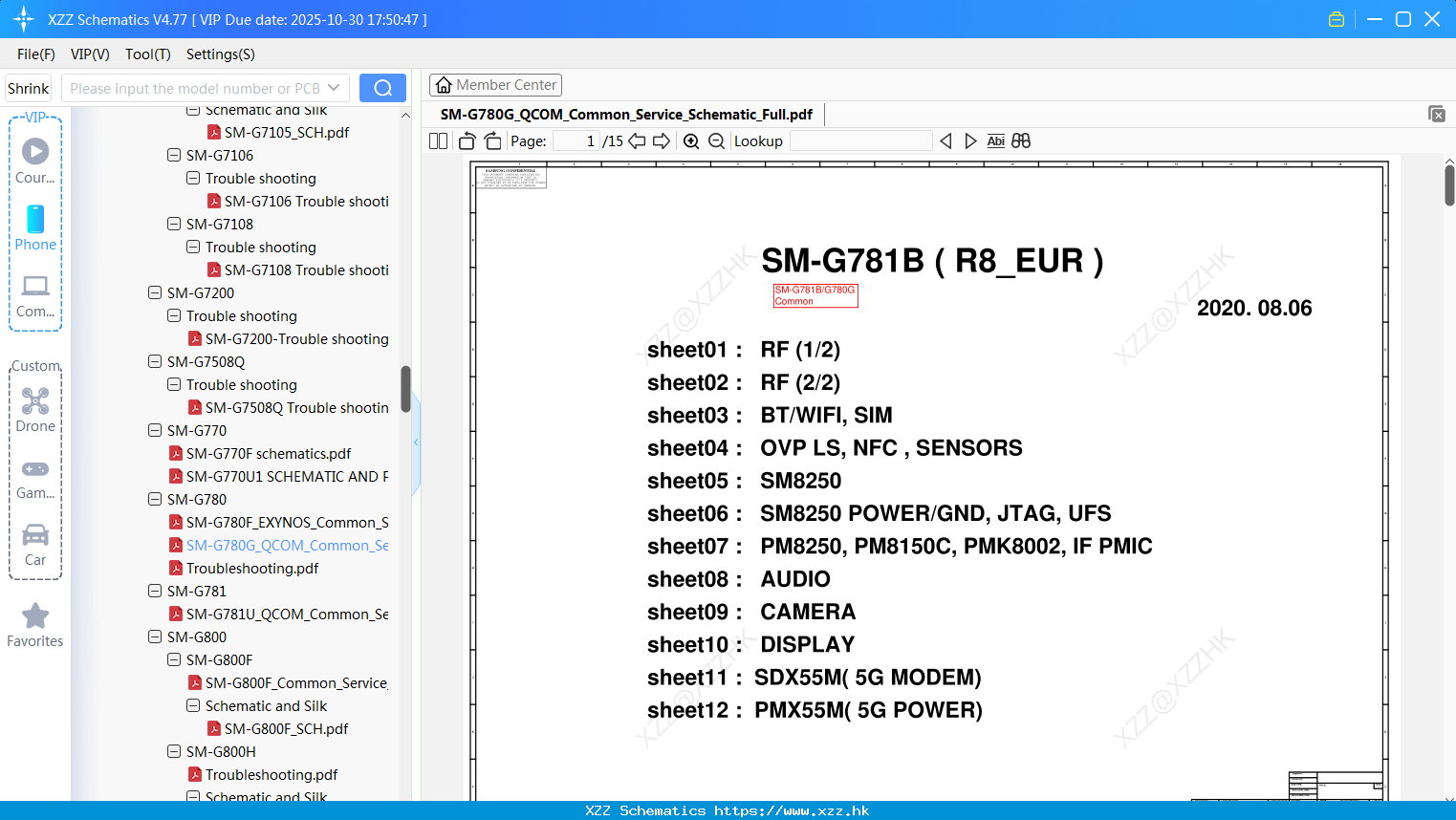Click the Shrink button
This screenshot has width=1456, height=820.
[x=29, y=88]
